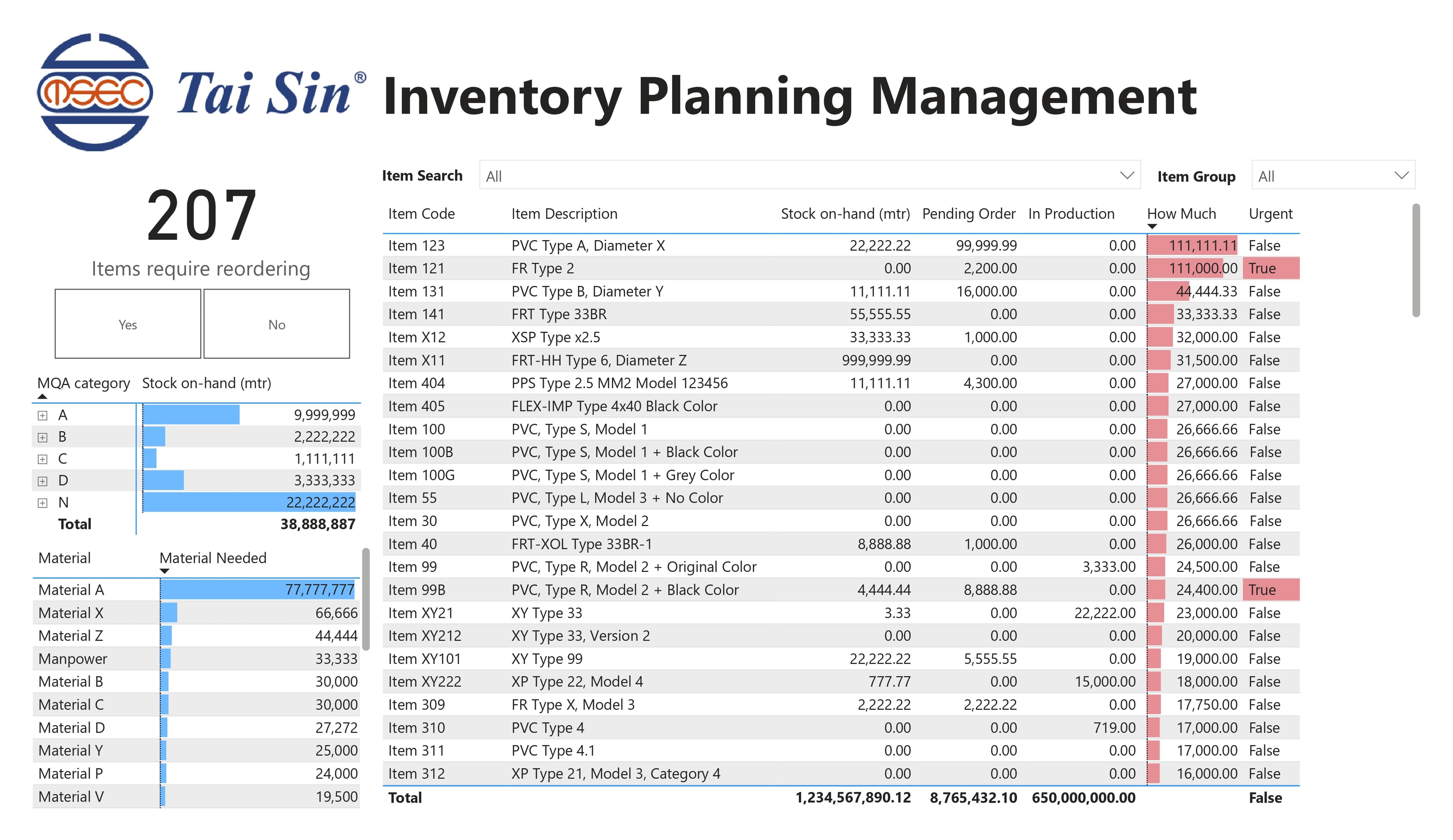Click category A value 9,999,999

click(325, 415)
